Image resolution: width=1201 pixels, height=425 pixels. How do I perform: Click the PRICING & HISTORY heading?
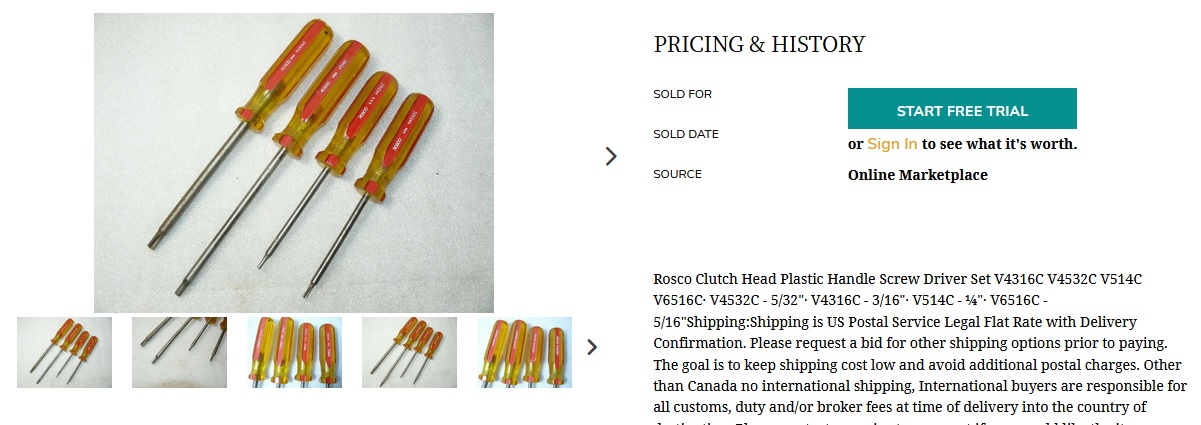pos(759,44)
